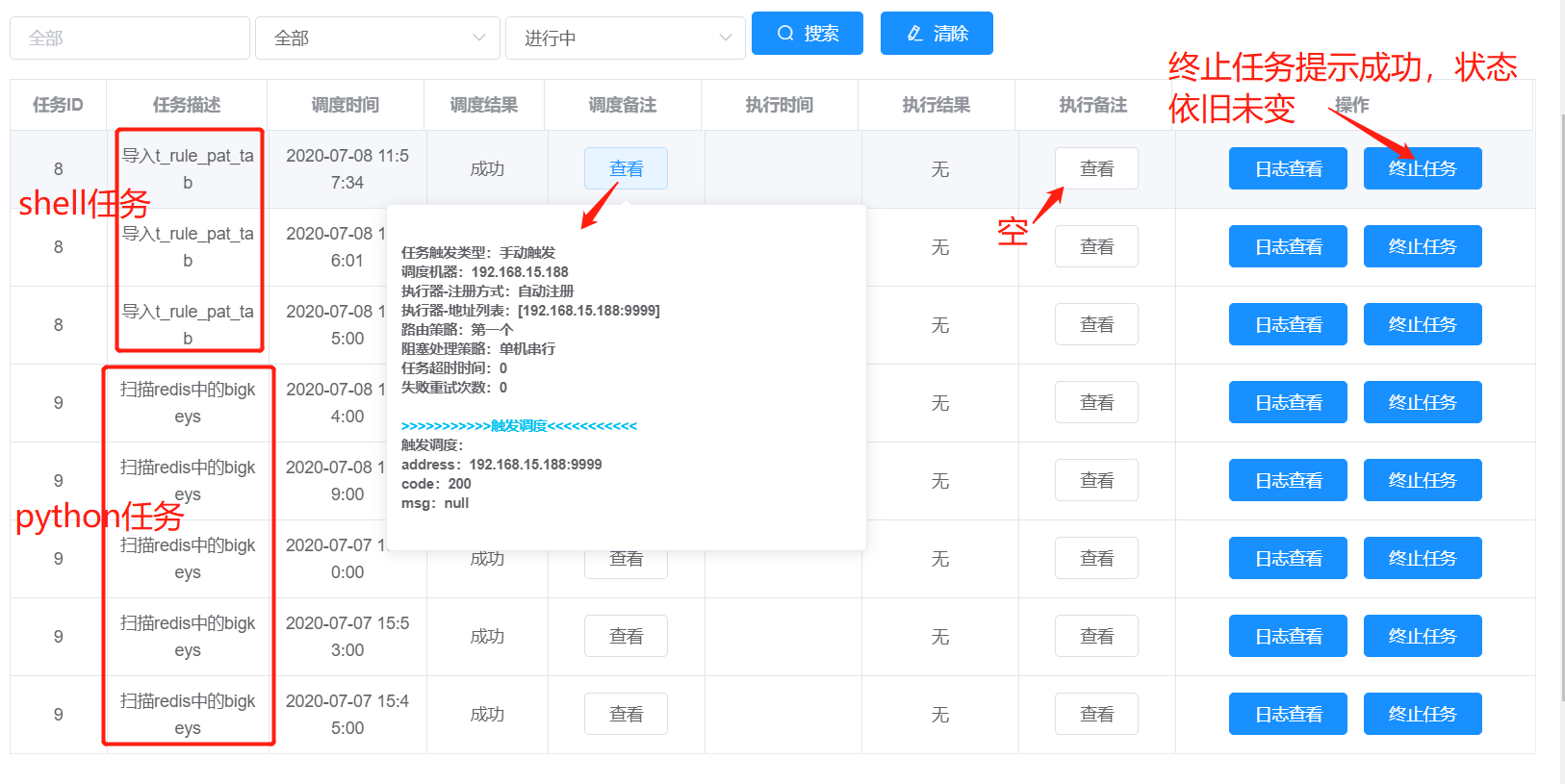This screenshot has height=784, width=1565.
Task: Click the 2020-07-07 15:53:00 time cell
Action: [x=347, y=637]
